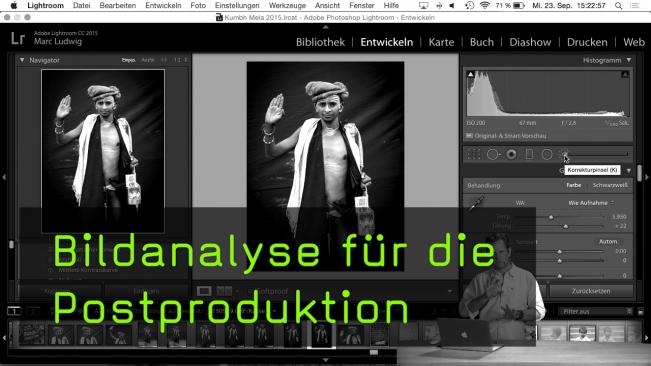Hide the bottom filmstrip panel arrow
The image size is (651, 366).
[x=326, y=360]
